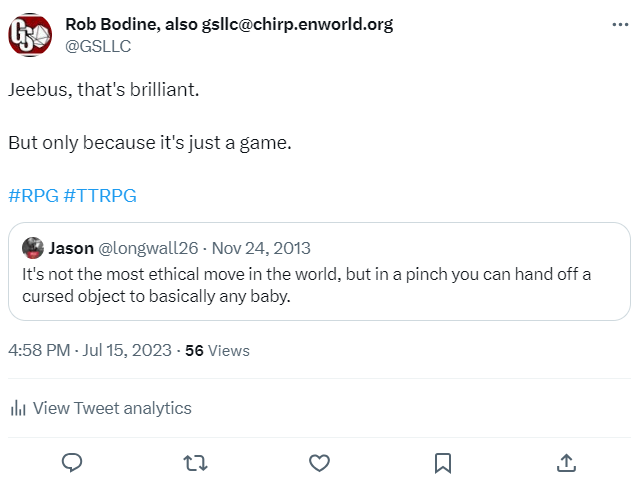Click the bar chart analytics icon
This screenshot has width=639, height=480.
pyautogui.click(x=17, y=408)
